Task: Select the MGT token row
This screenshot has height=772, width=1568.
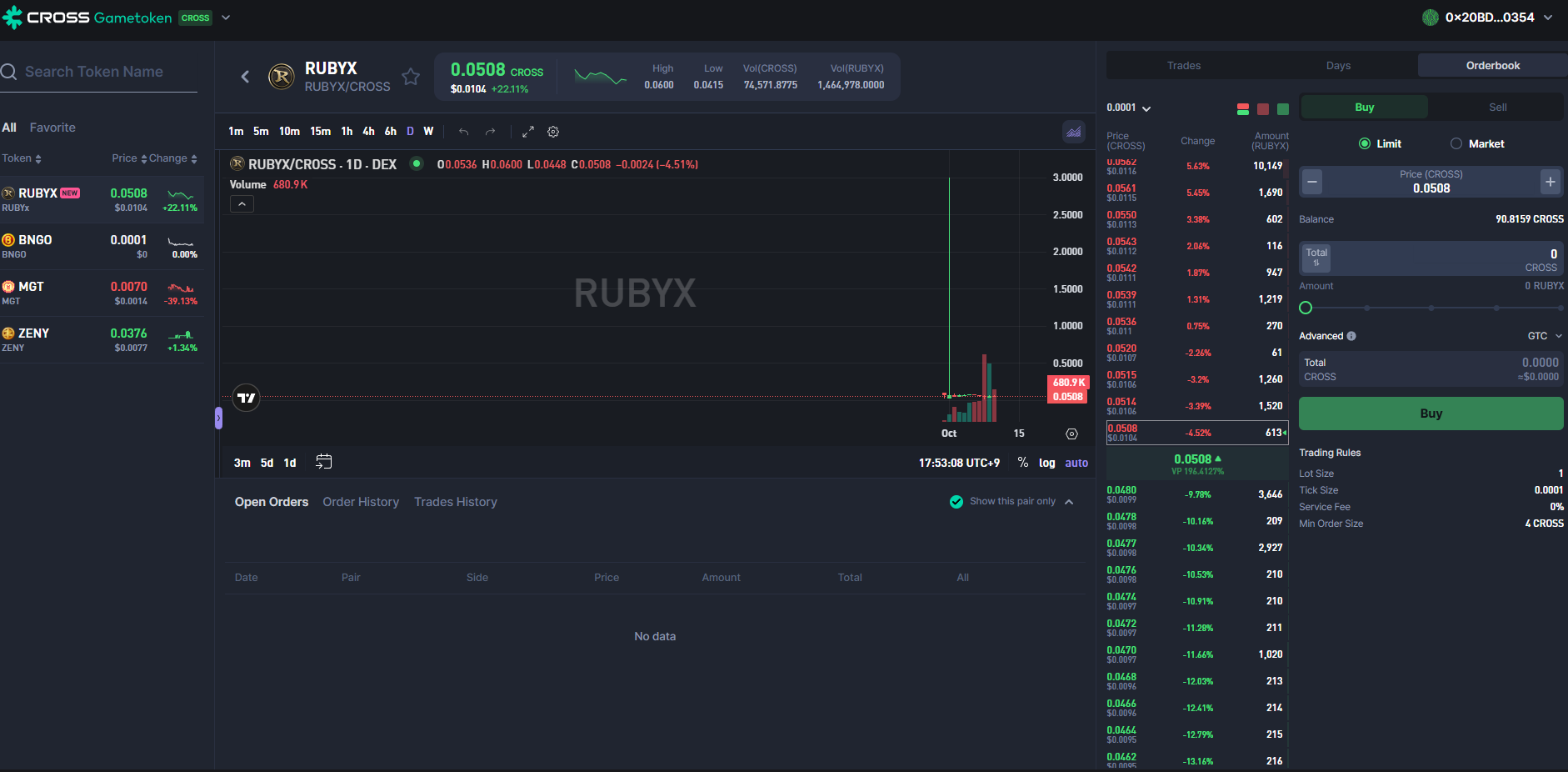Action: 102,293
